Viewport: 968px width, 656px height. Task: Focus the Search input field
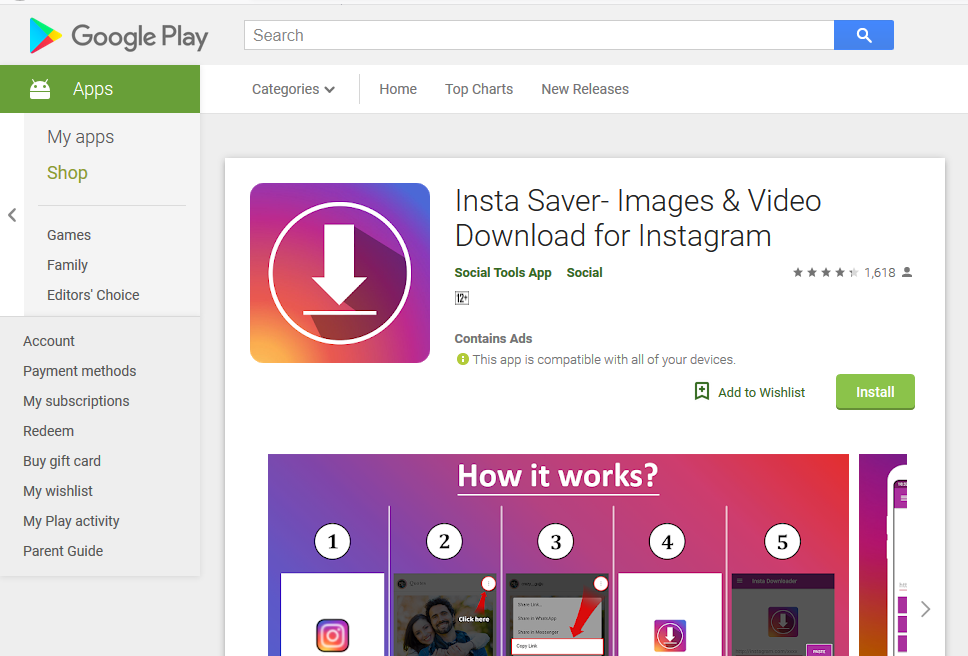pyautogui.click(x=539, y=35)
